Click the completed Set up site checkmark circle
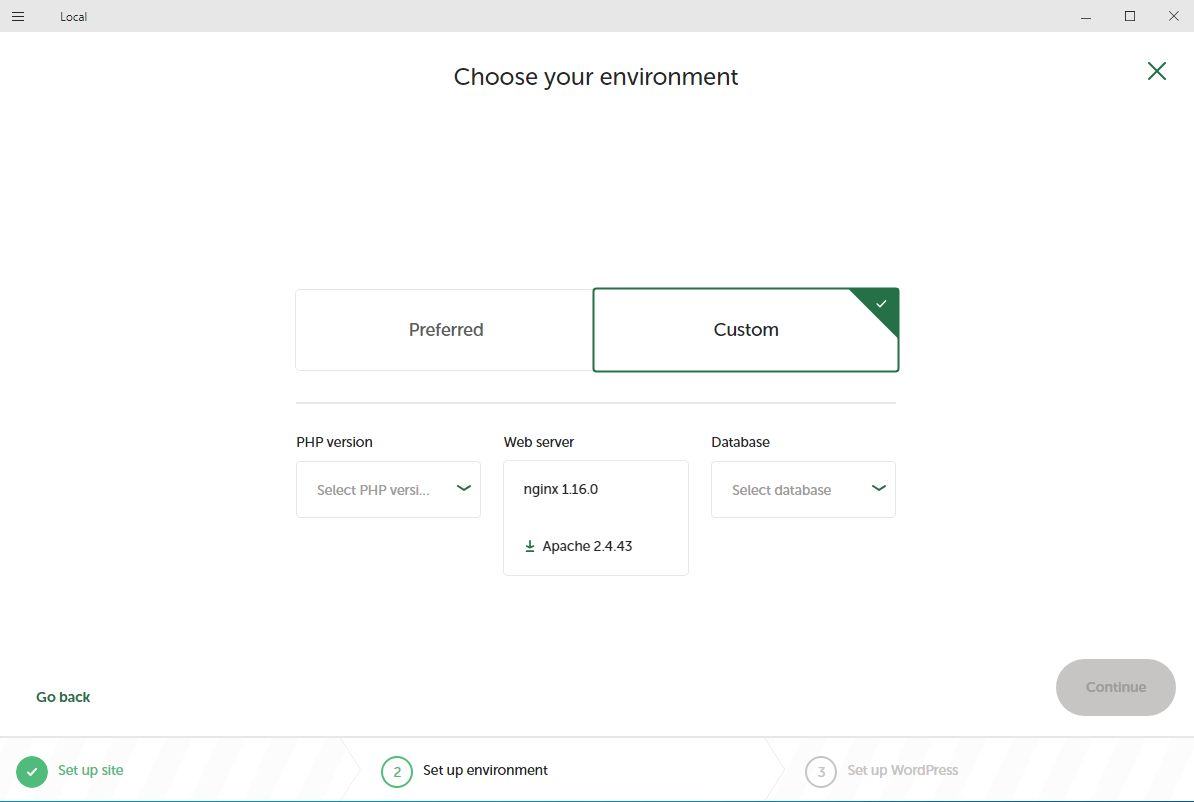 32,771
